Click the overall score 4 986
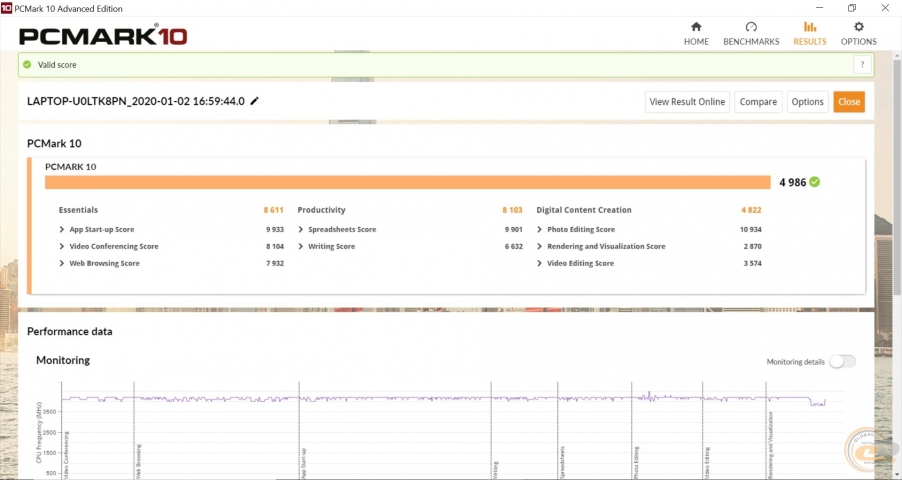 (x=793, y=182)
